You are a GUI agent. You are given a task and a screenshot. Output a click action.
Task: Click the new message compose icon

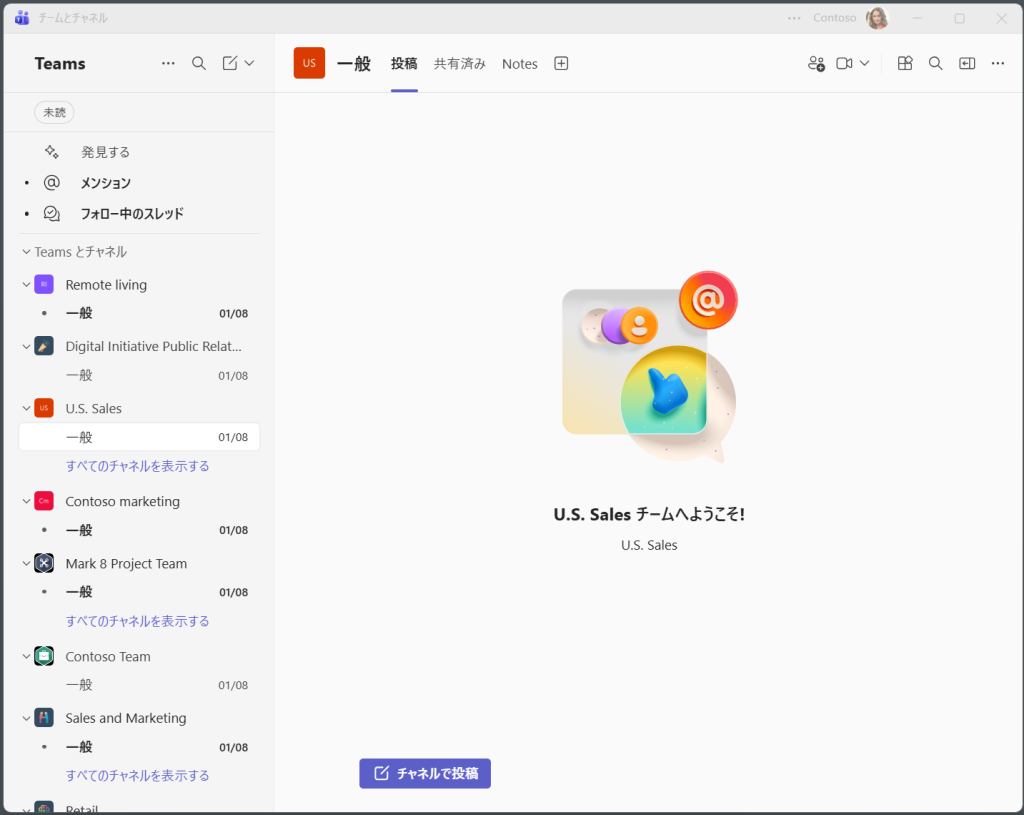click(230, 63)
